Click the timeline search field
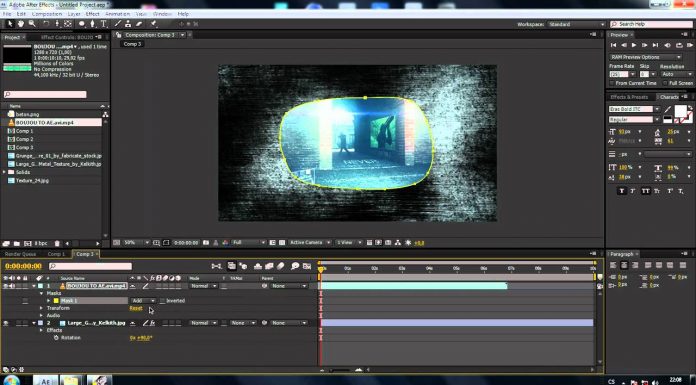The width and height of the screenshot is (696, 385). coord(91,266)
